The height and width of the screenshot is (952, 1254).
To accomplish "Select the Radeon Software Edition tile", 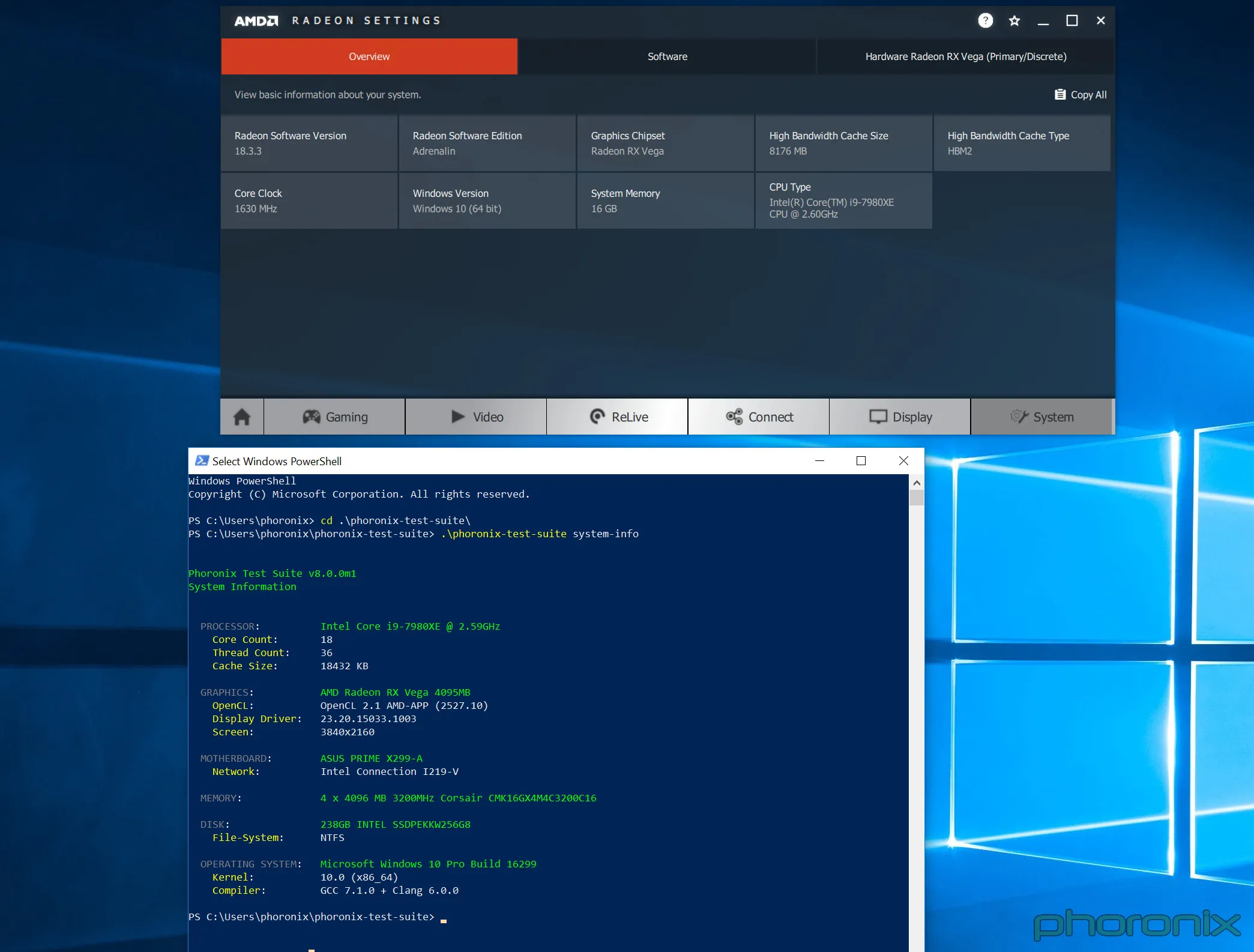I will [487, 143].
